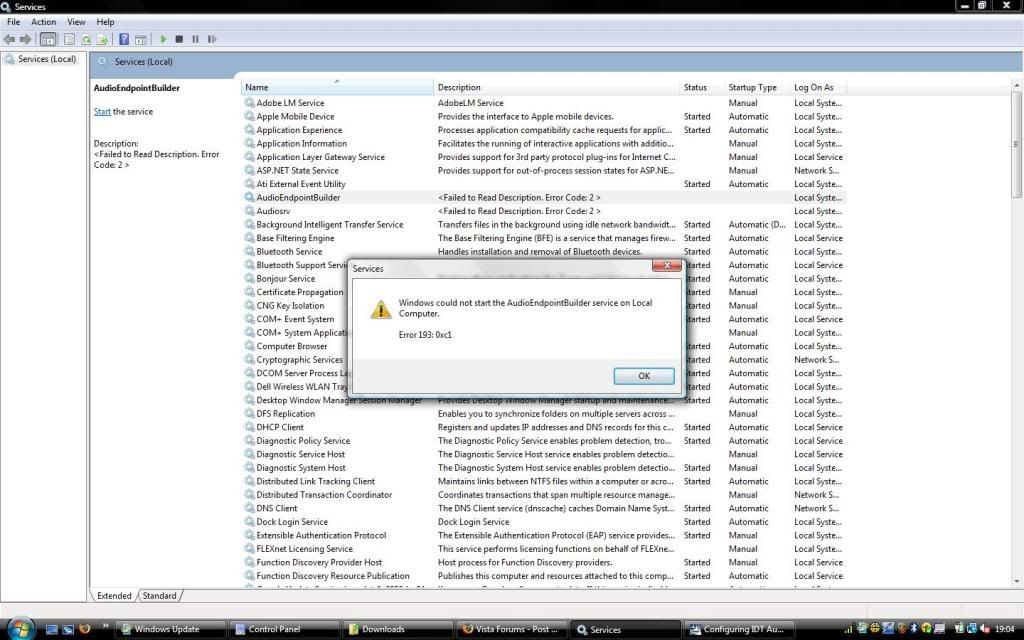
Task: Click the Export List toolbar icon
Action: (x=102, y=40)
